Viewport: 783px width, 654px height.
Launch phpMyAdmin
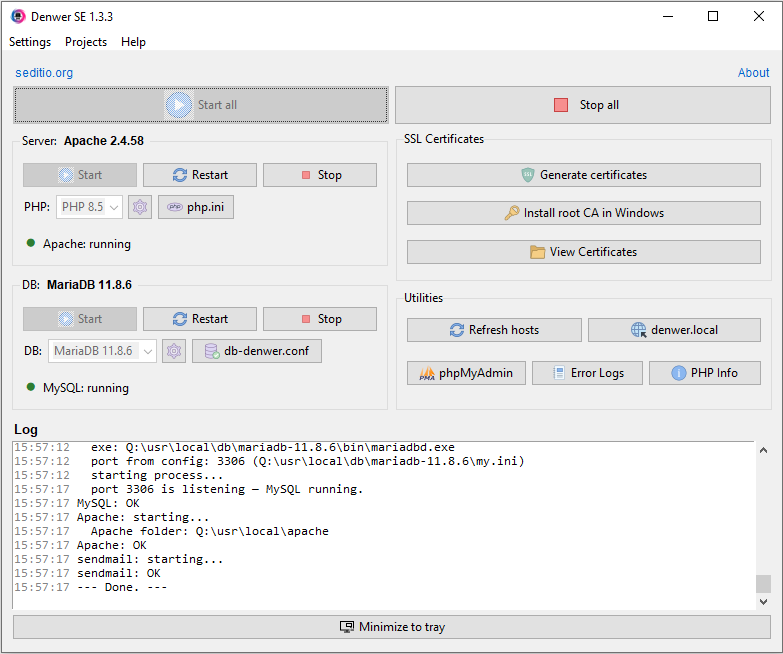click(466, 373)
